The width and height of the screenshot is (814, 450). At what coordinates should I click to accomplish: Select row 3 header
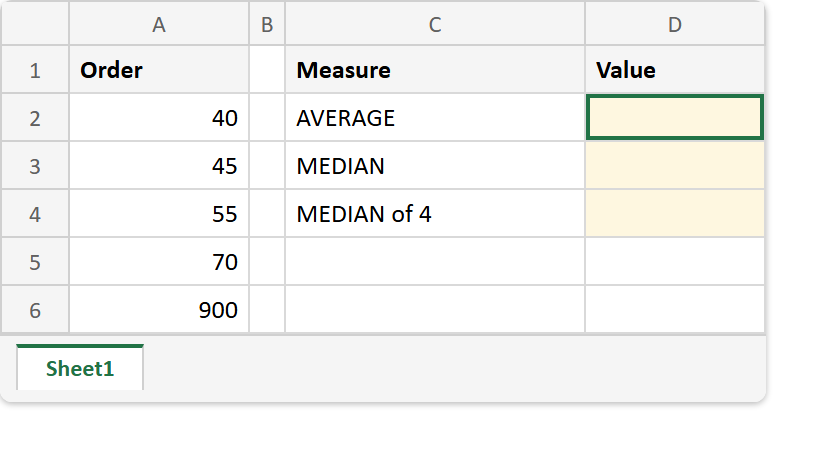[x=35, y=166]
